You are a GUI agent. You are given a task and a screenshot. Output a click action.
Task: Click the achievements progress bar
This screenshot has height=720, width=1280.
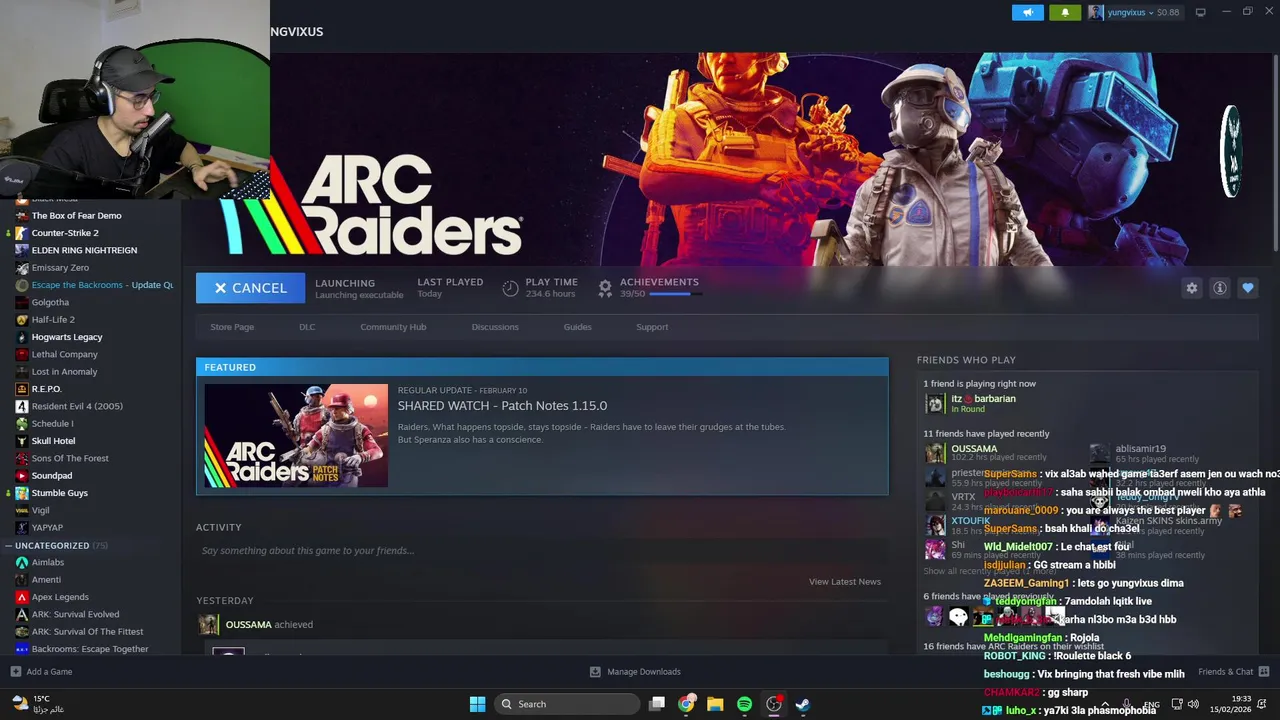tap(675, 294)
